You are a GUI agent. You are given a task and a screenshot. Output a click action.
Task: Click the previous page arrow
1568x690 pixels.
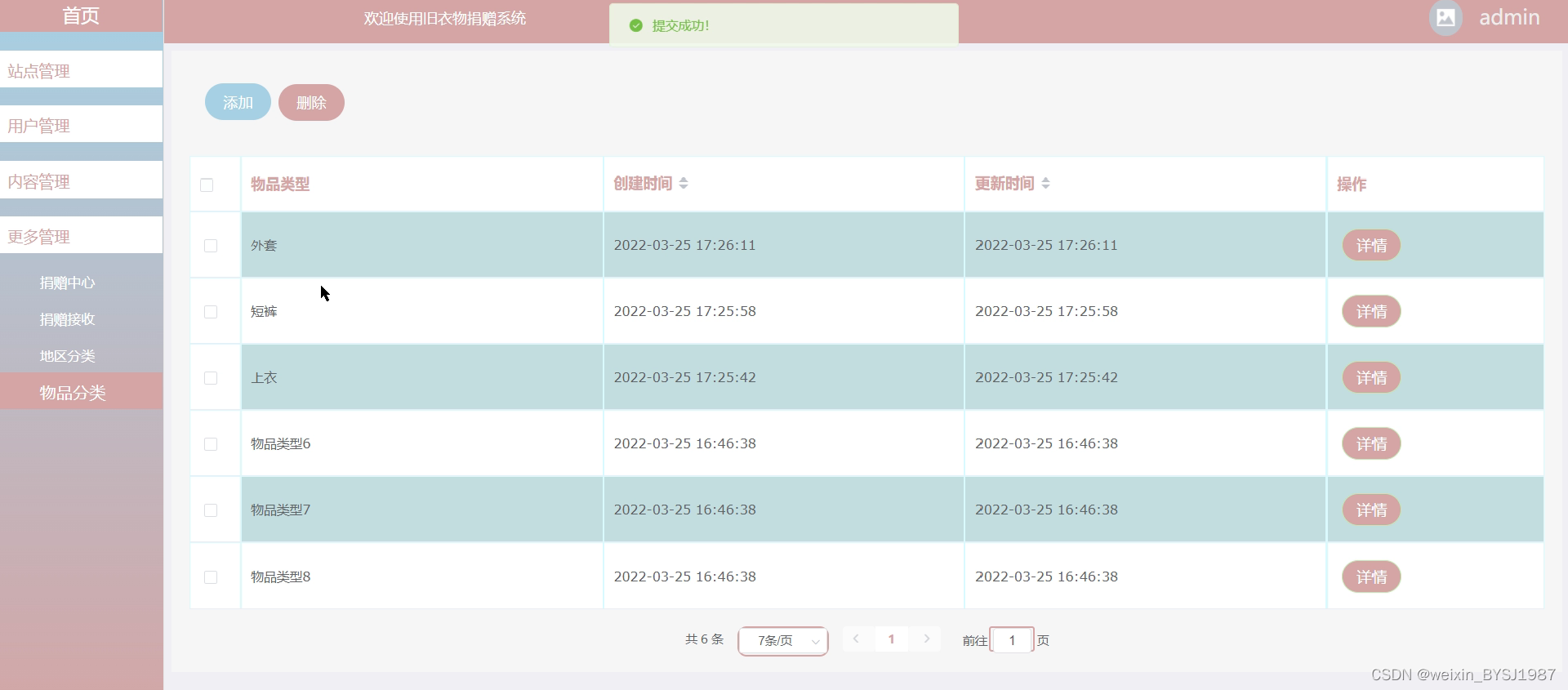(856, 639)
